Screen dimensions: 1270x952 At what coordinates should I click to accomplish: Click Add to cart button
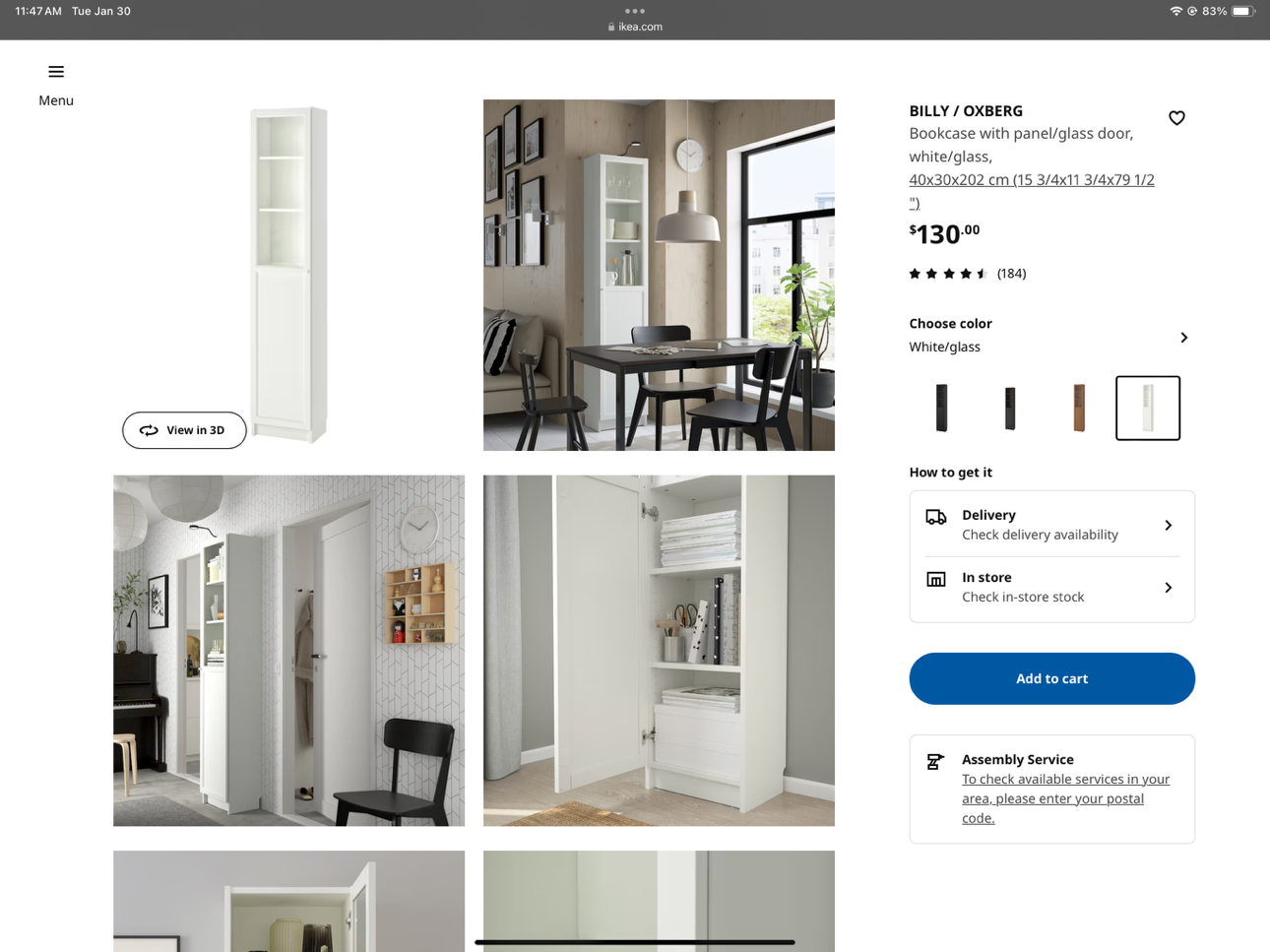point(1051,678)
